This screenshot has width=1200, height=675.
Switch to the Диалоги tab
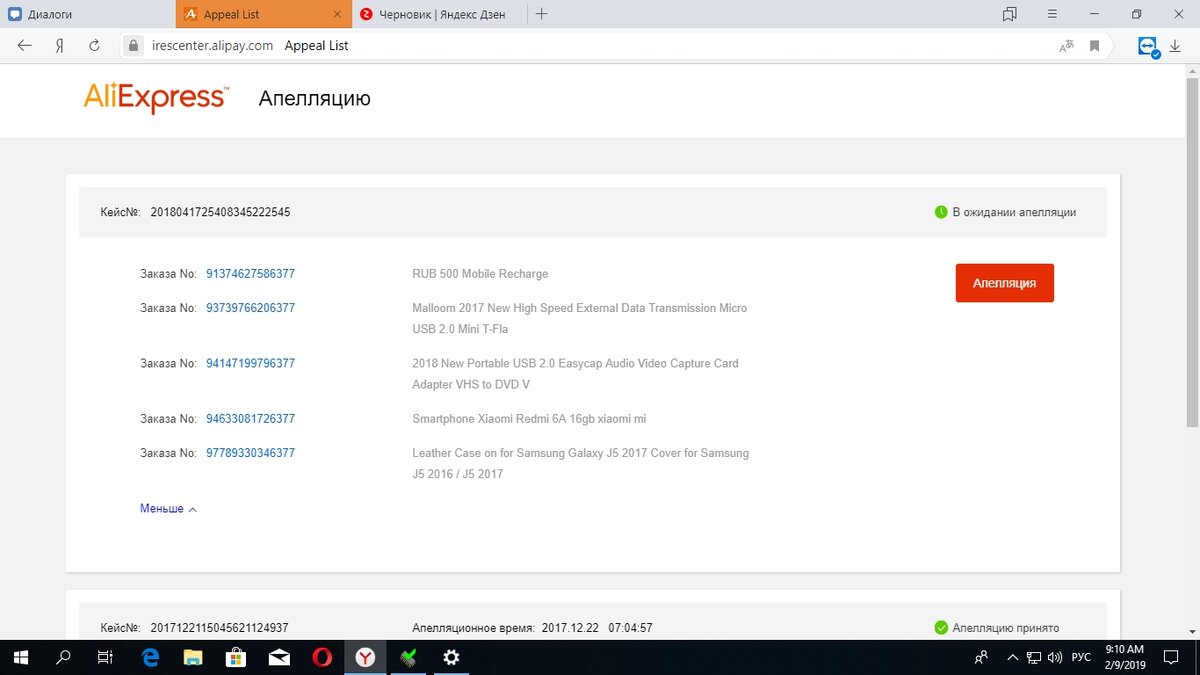[88, 14]
